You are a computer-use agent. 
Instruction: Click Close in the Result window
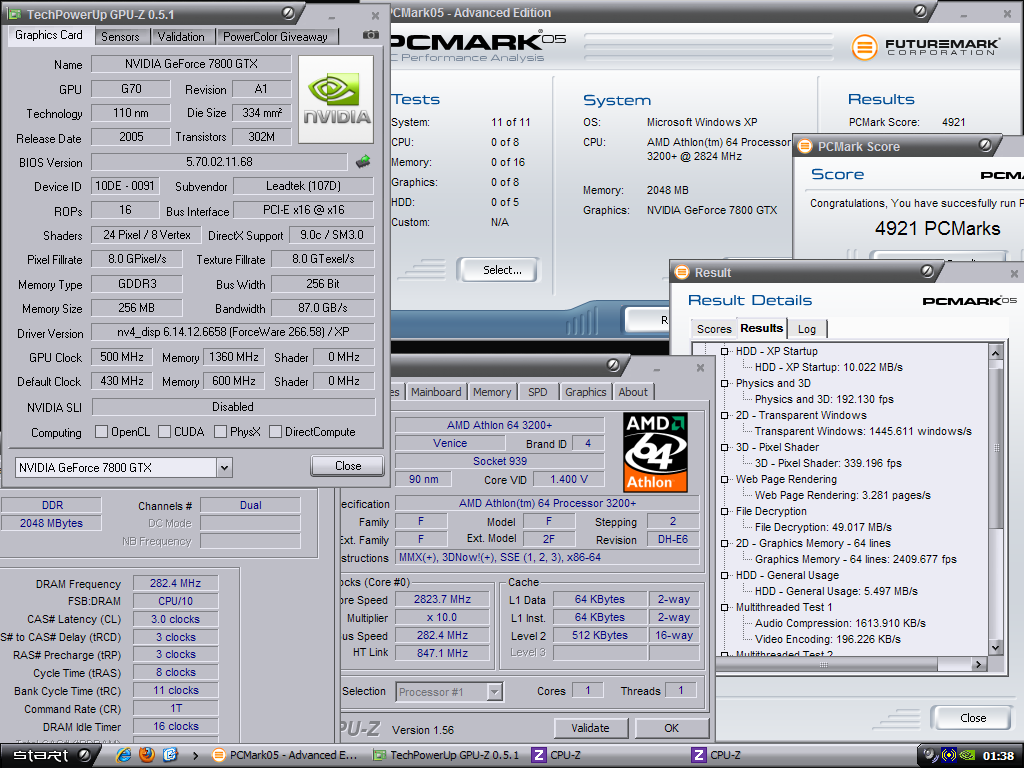(x=973, y=718)
